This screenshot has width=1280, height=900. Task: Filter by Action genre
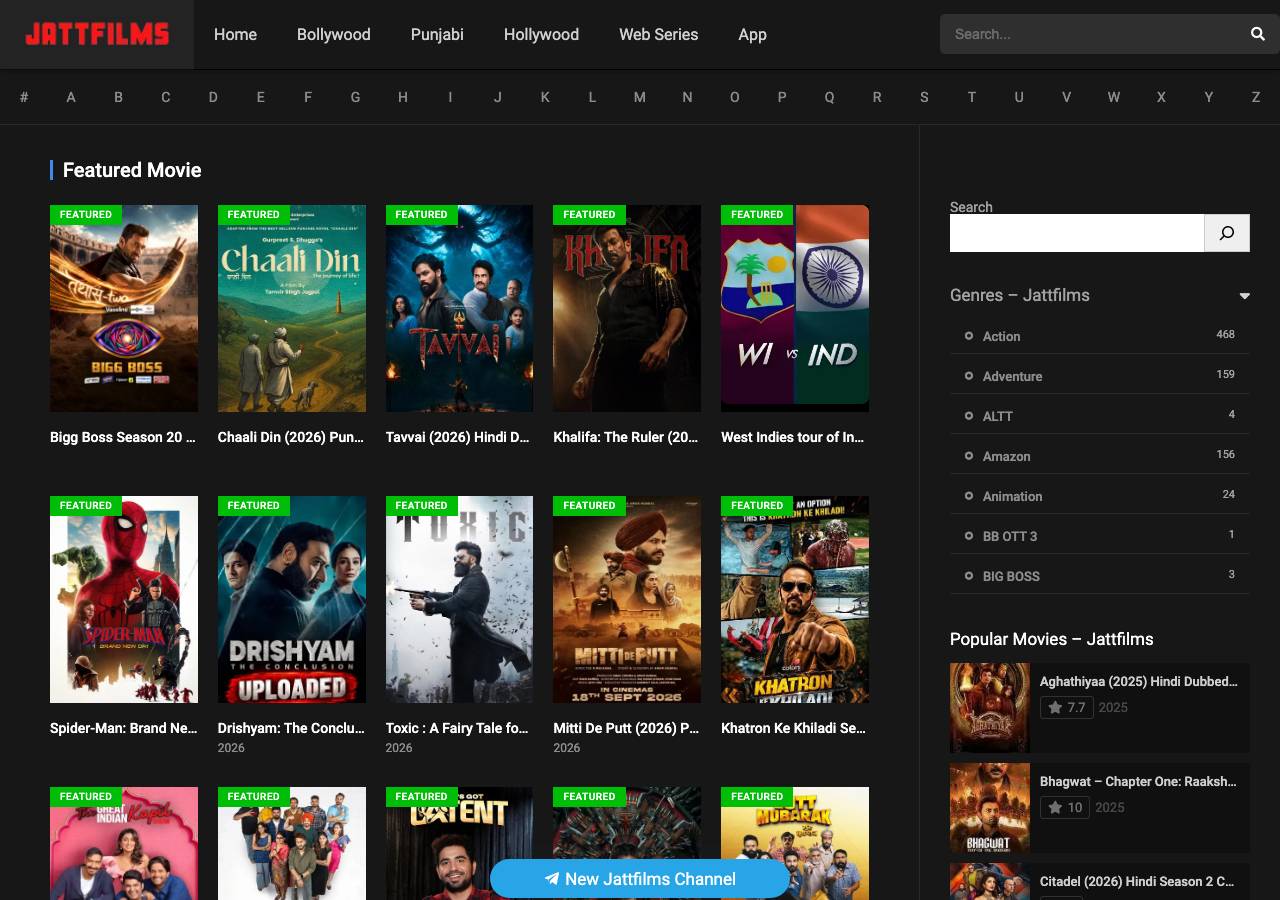[x=1001, y=336]
